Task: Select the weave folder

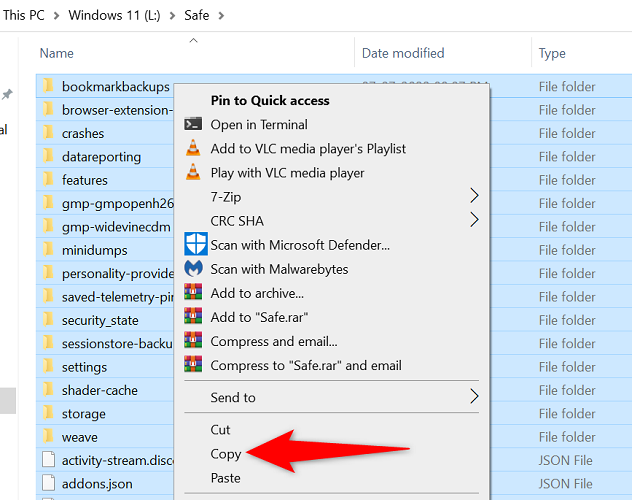Action: [81, 437]
